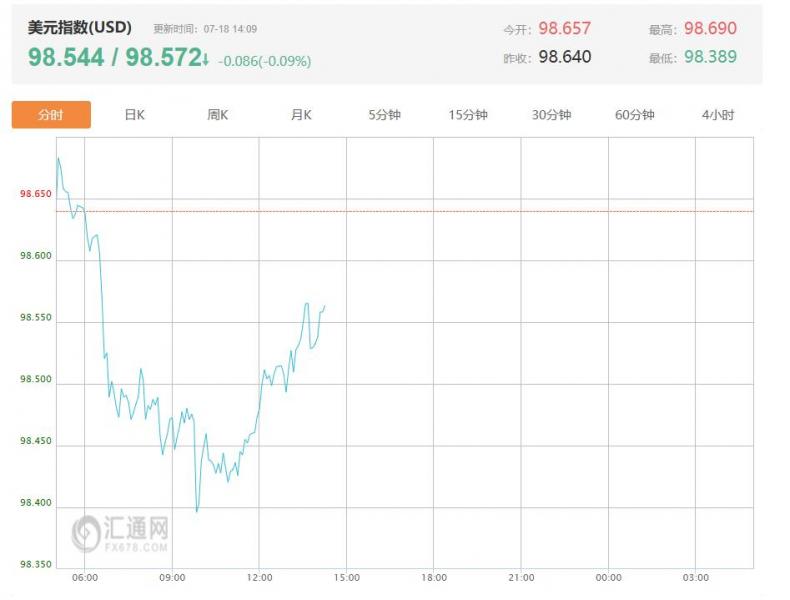The height and width of the screenshot is (600, 790).
Task: Switch to the 5分钟 chart interval
Action: pos(384,115)
